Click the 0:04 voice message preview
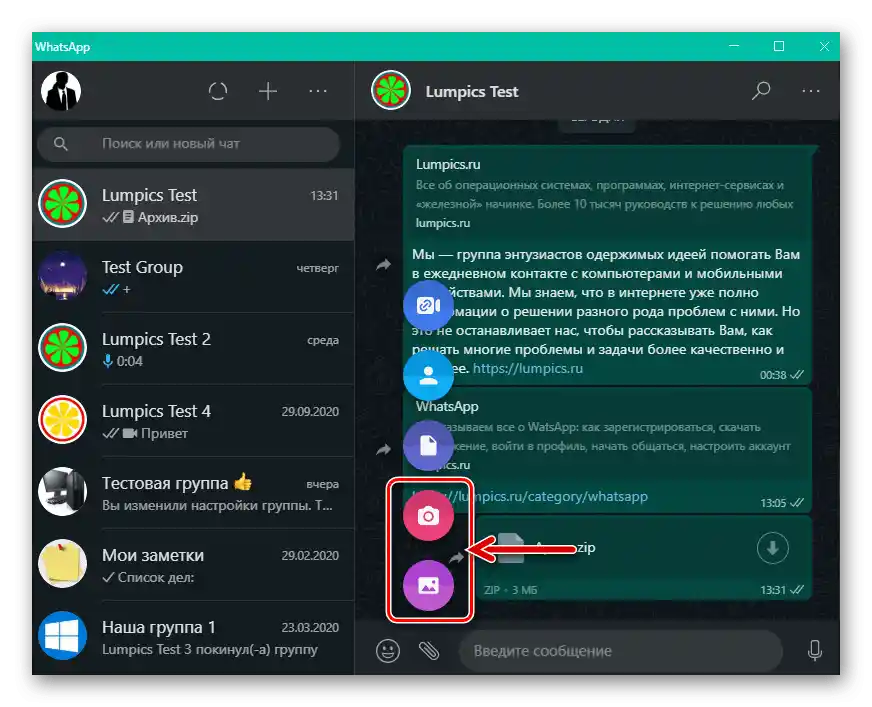 130,362
